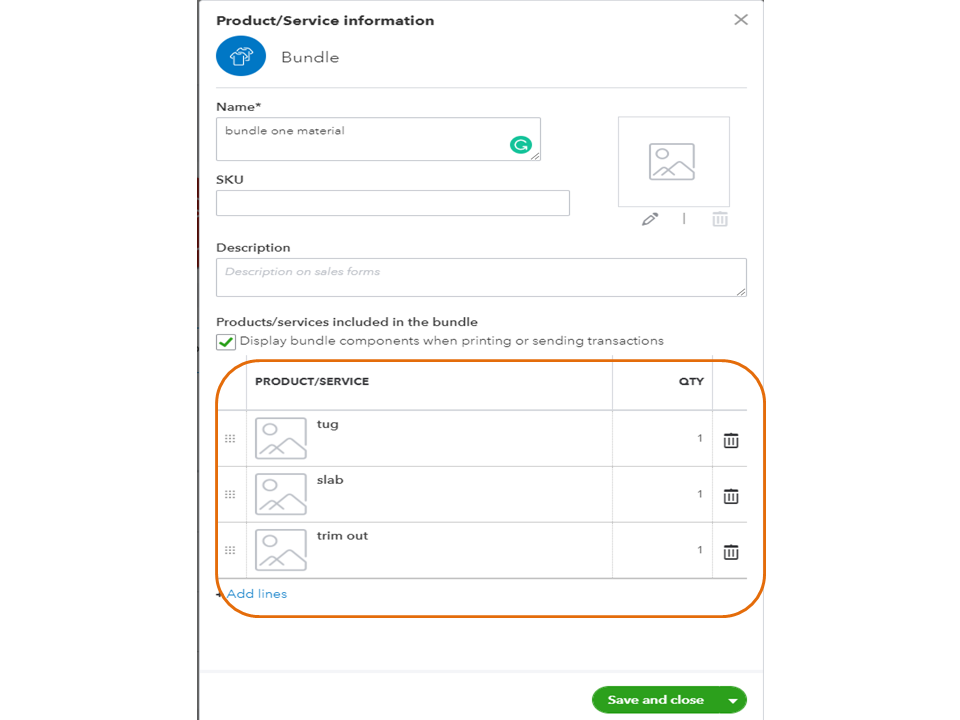The image size is (960, 720).
Task: Close the Product/Service information panel
Action: click(741, 20)
